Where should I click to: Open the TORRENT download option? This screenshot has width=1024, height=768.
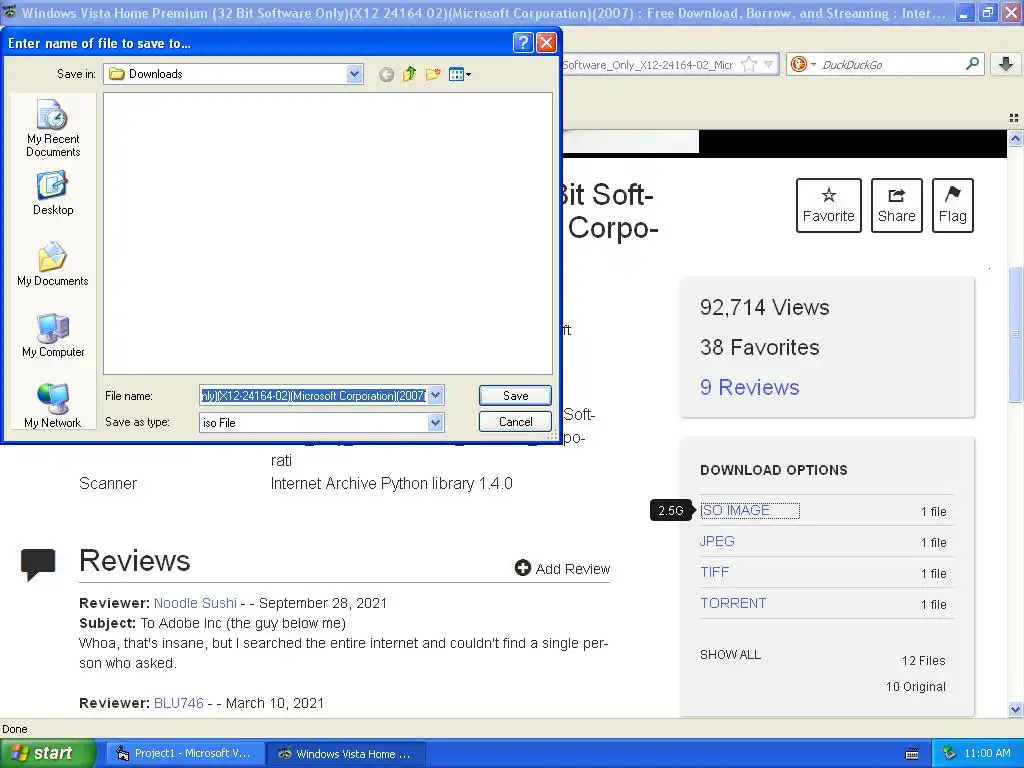733,603
